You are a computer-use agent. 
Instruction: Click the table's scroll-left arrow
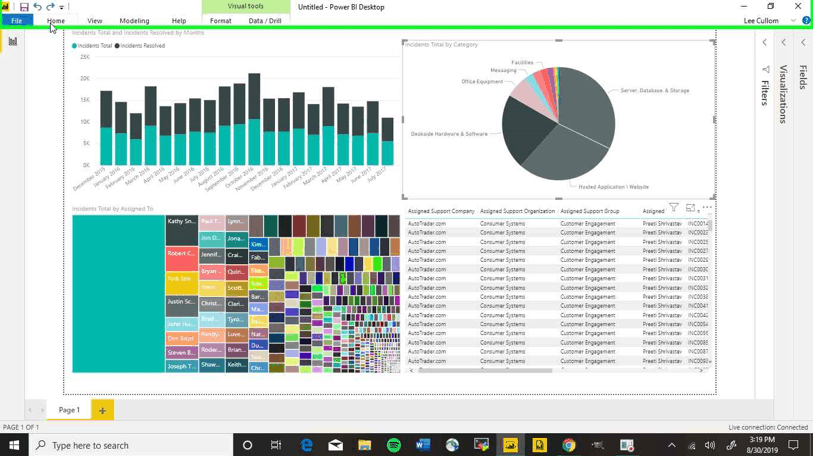[412, 371]
